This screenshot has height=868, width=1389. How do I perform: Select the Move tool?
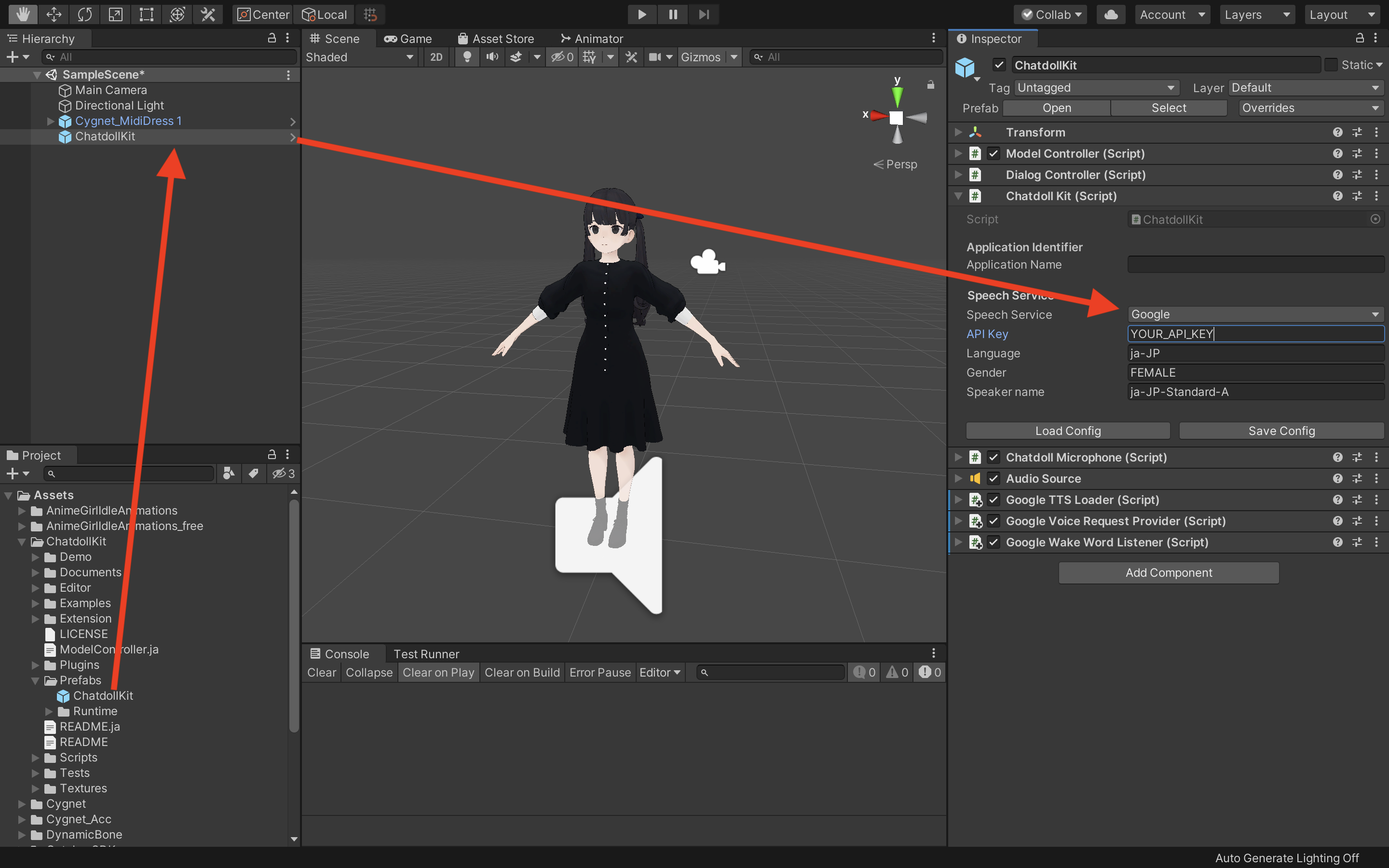point(54,14)
